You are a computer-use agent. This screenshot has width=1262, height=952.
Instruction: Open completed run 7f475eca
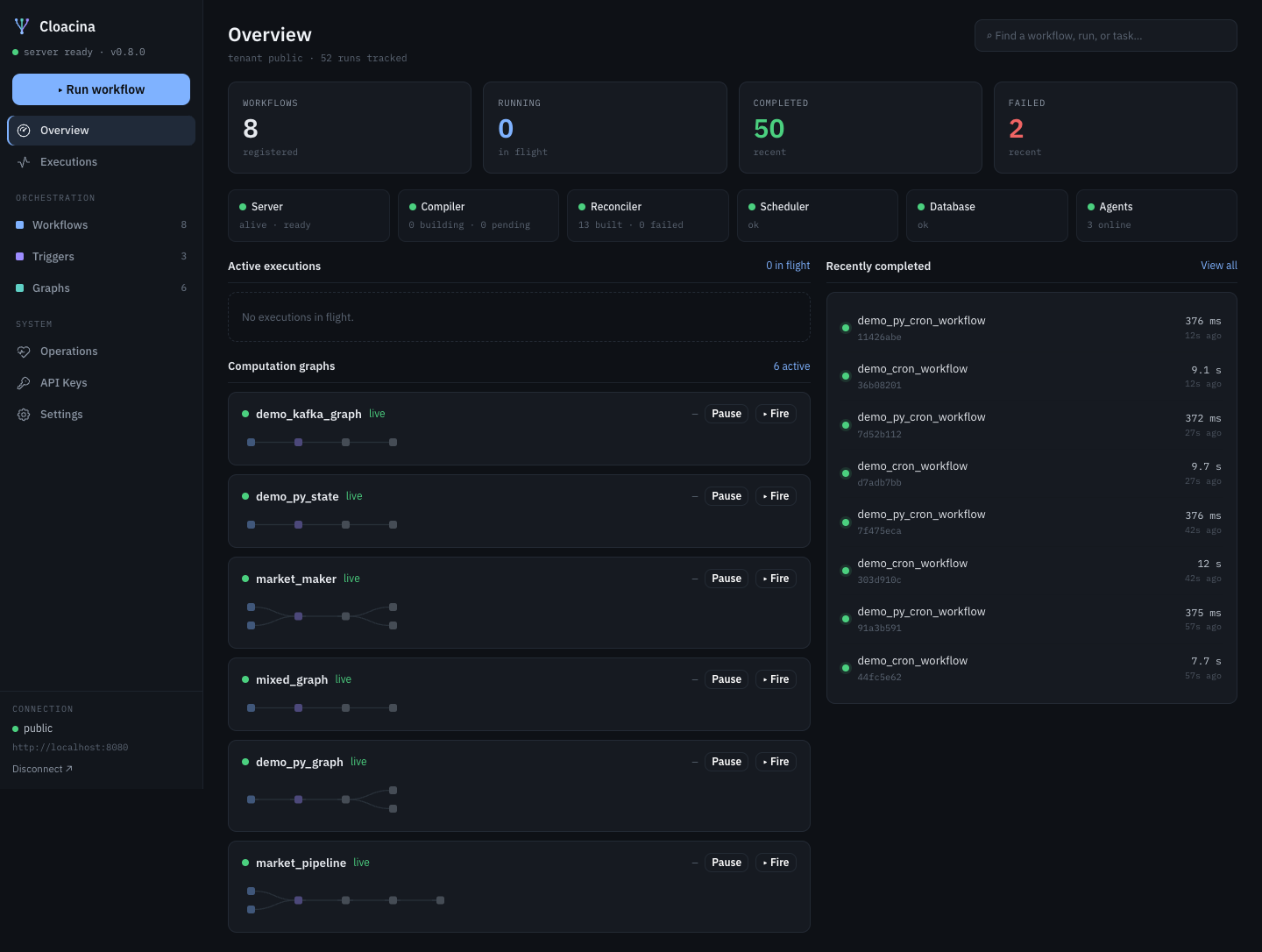point(1032,522)
